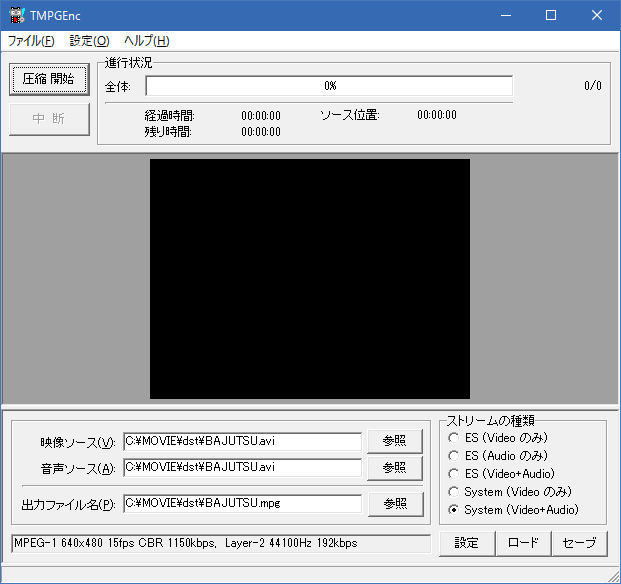Click the TMPGEnc app icon in title bar
This screenshot has width=621, height=584.
point(15,15)
